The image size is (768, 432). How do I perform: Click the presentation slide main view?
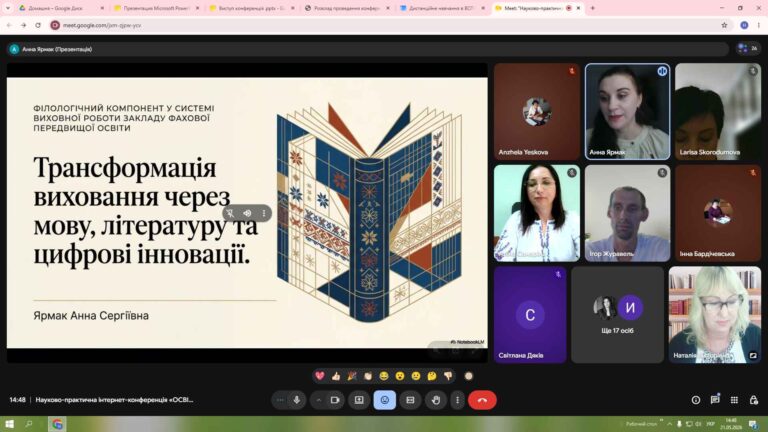click(x=247, y=213)
